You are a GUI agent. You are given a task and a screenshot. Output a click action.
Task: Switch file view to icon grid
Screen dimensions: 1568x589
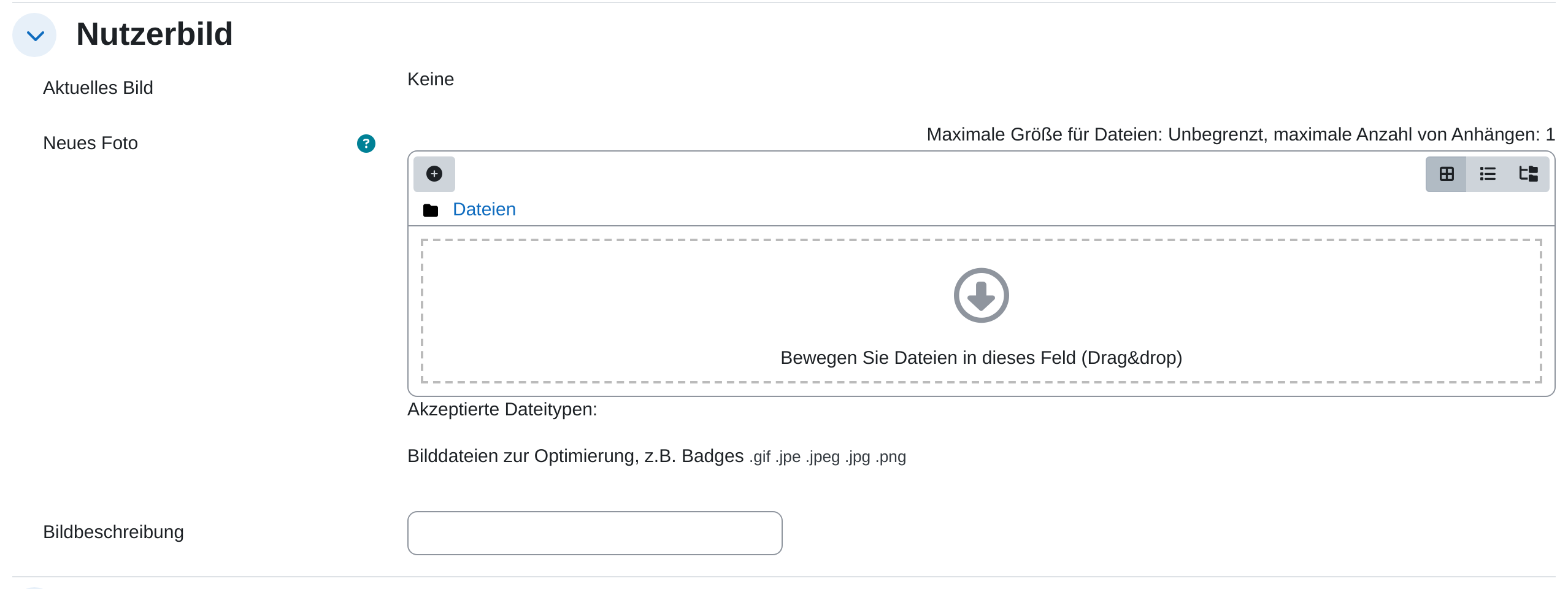[x=1447, y=174]
